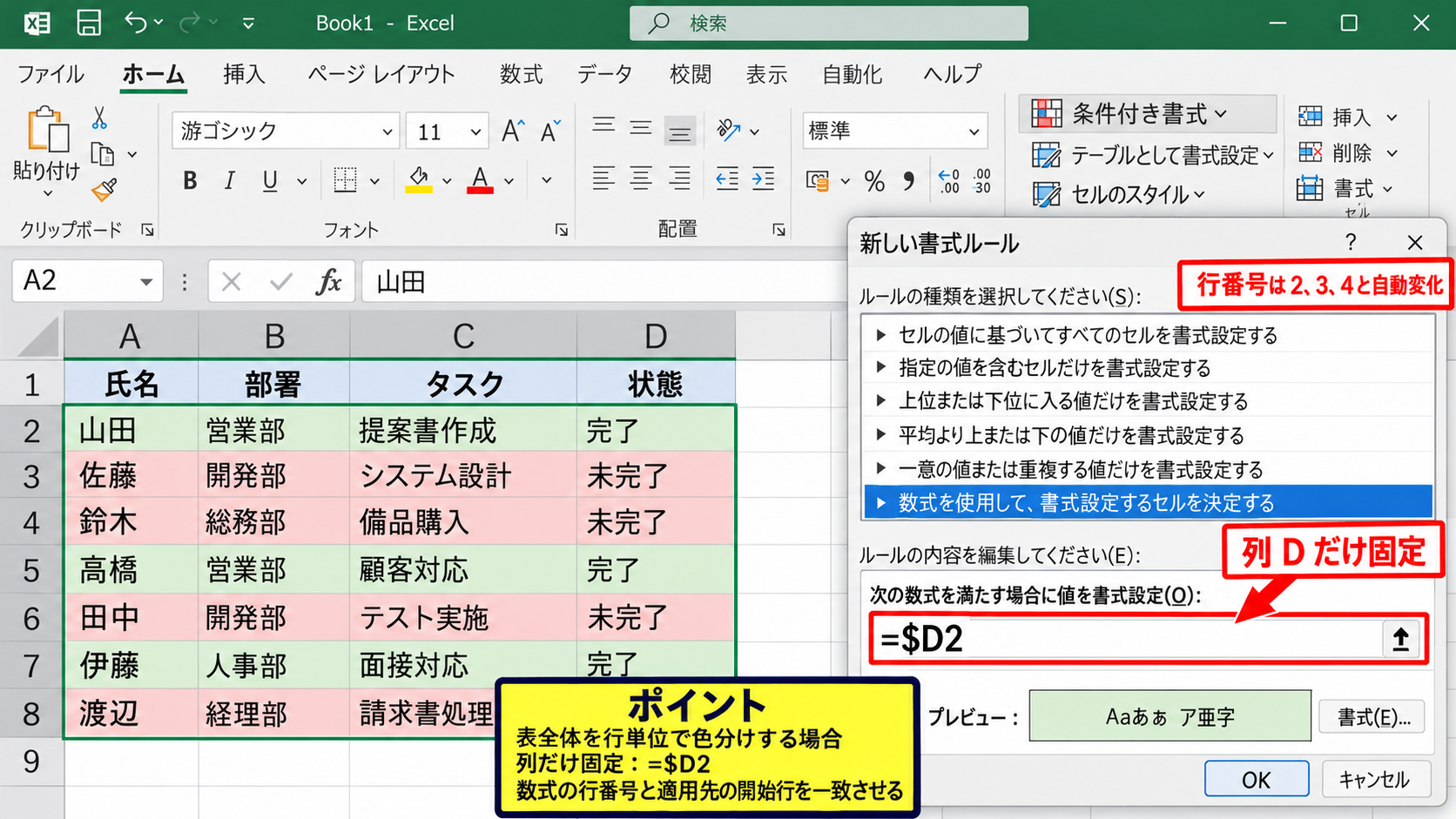
Task: Open the テーブルとして書式設定 dropdown
Action: (1153, 155)
